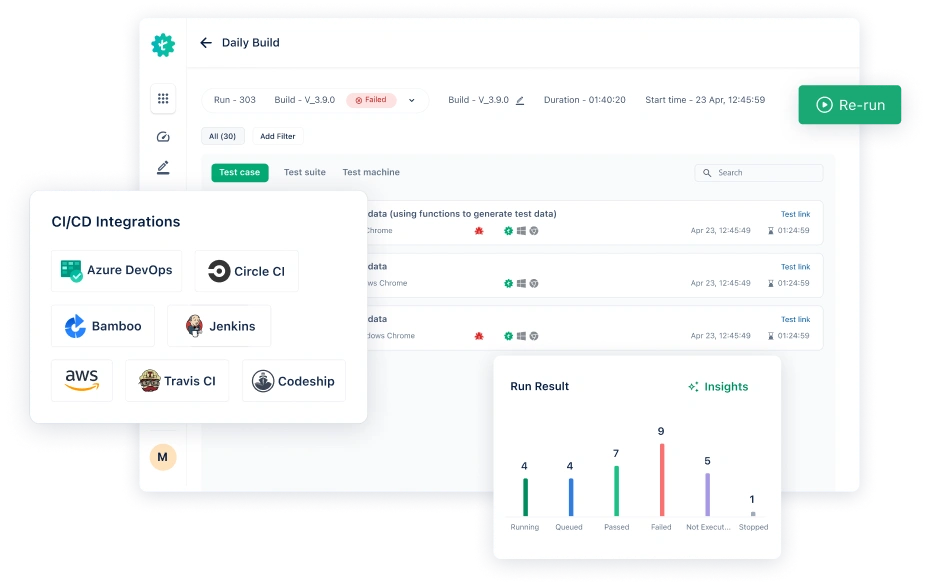Open Test link of the first test case
Image resolution: width=927 pixels, height=587 pixels.
[x=795, y=214]
